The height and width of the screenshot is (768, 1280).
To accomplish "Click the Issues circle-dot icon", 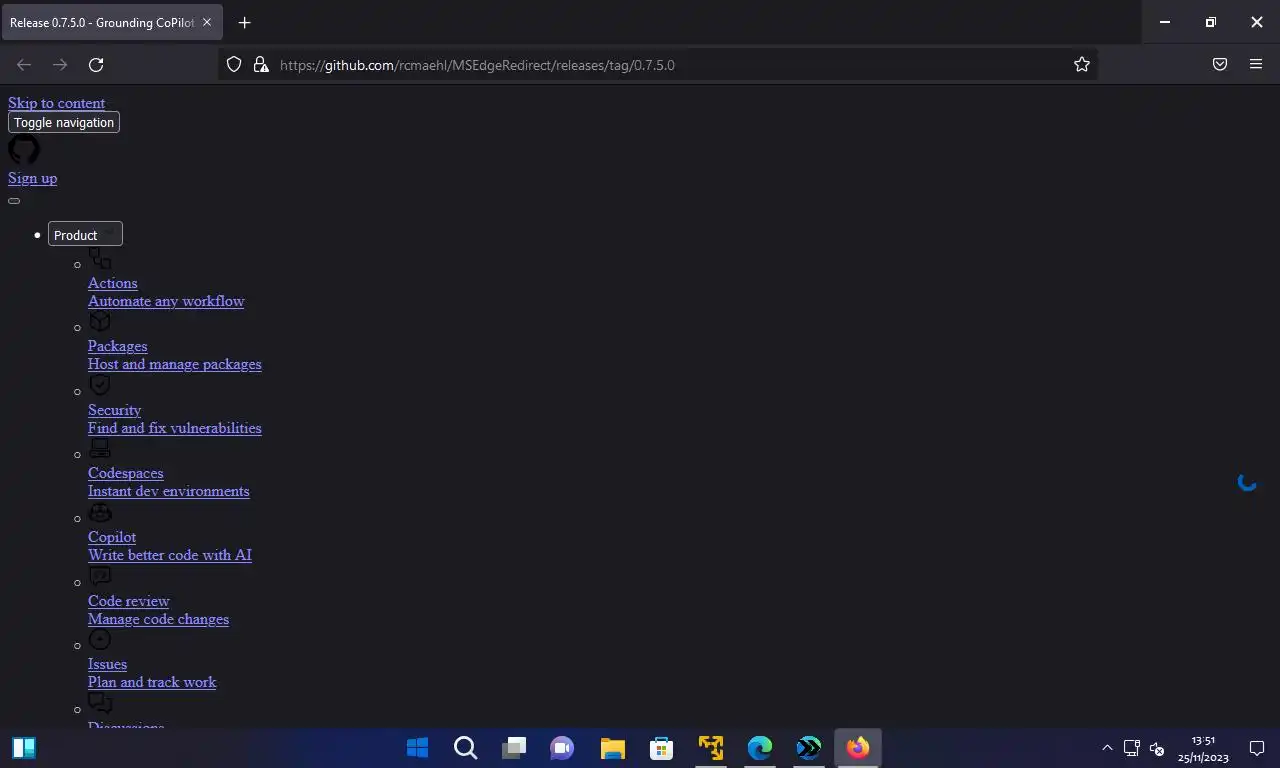I will tap(100, 639).
